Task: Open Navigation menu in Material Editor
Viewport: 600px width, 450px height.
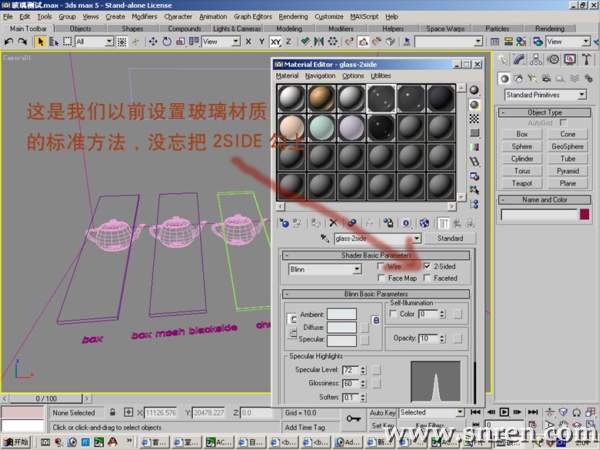Action: tap(320, 76)
